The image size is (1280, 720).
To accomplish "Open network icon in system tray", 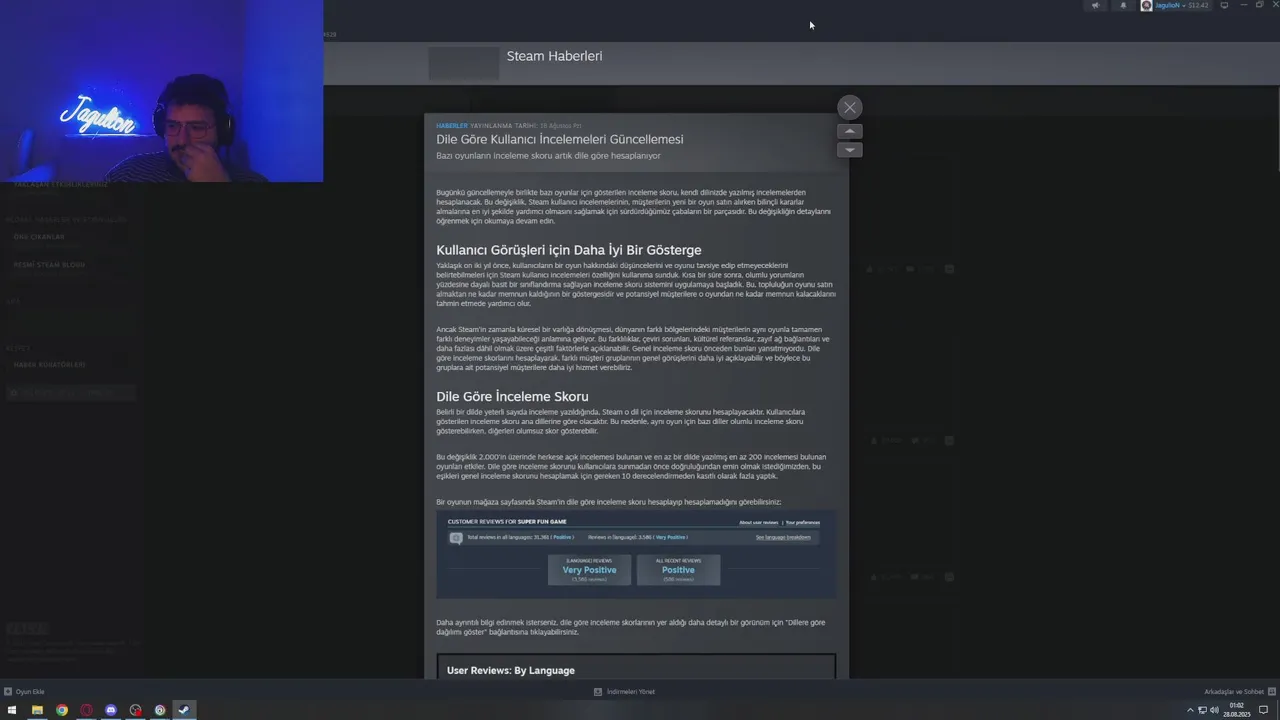I will [x=1202, y=710].
